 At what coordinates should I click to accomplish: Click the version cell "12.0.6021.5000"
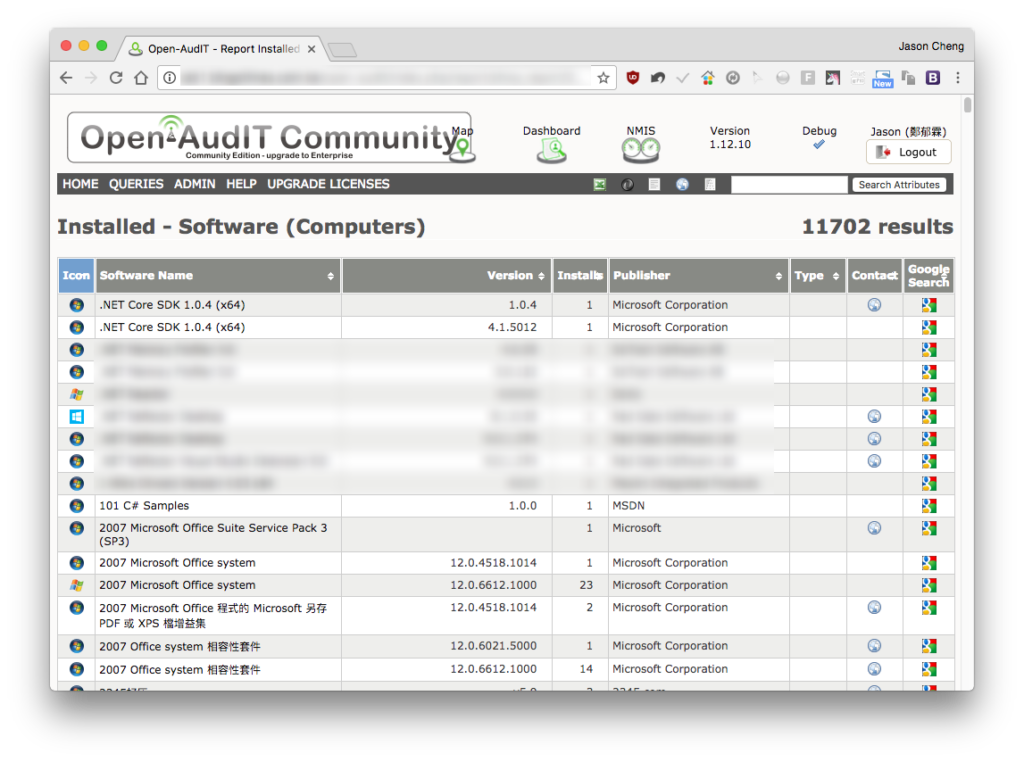click(x=494, y=646)
